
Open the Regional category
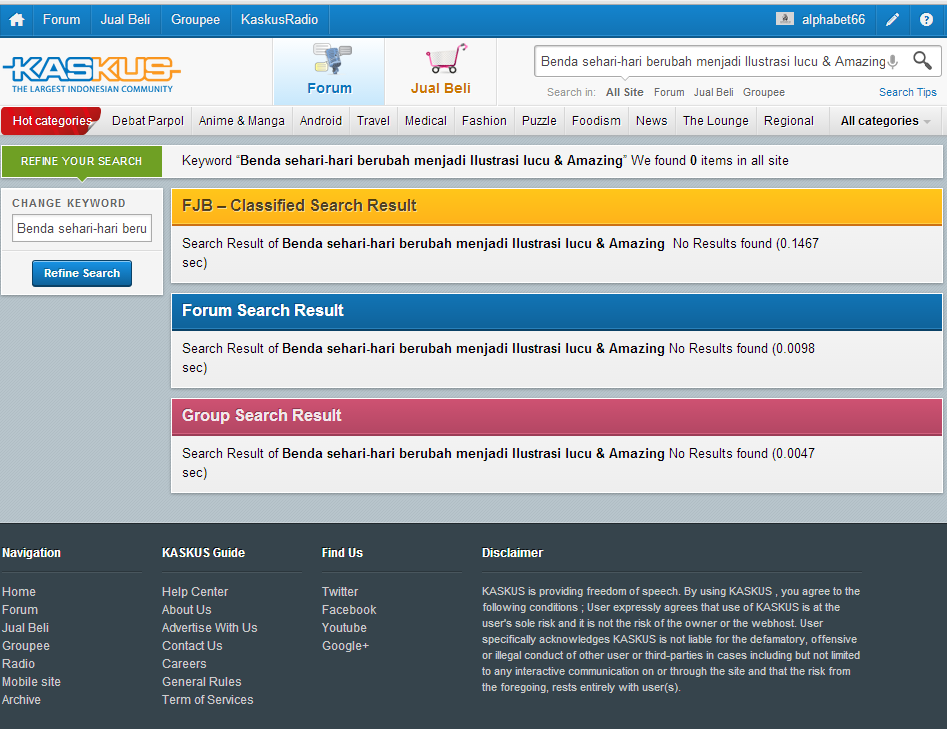pyautogui.click(x=789, y=121)
